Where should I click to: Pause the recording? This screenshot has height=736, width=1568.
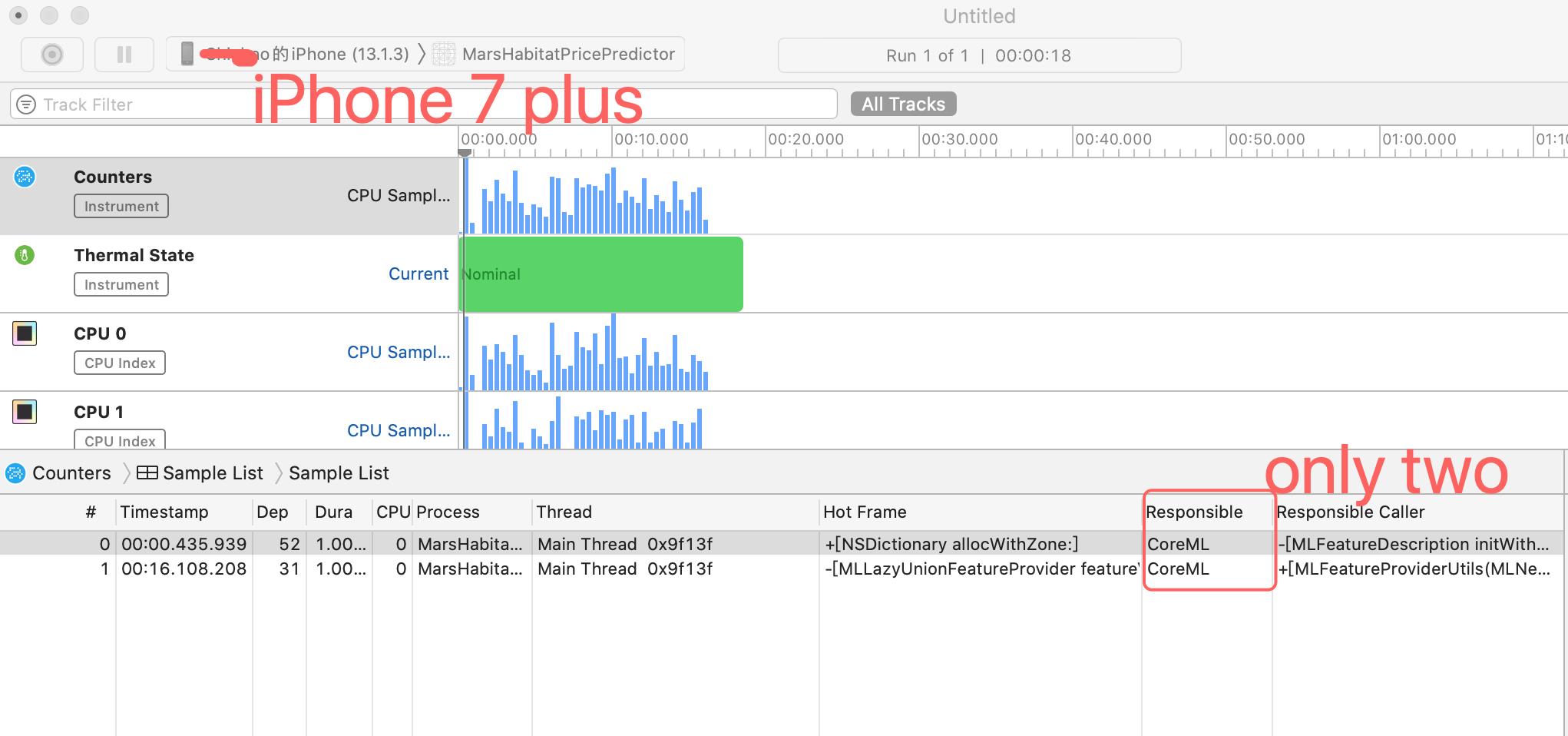point(124,55)
